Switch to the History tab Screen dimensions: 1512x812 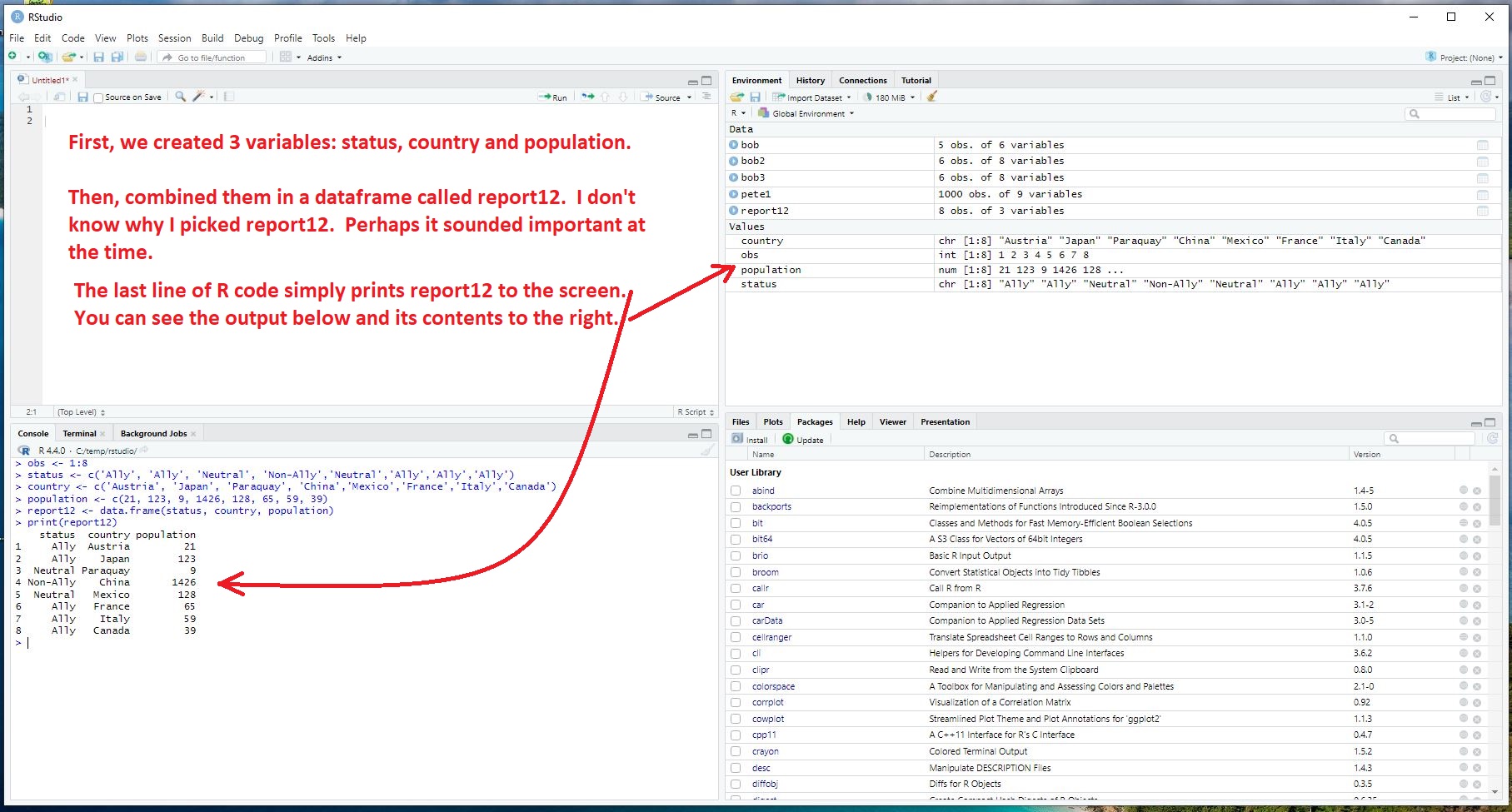(810, 81)
